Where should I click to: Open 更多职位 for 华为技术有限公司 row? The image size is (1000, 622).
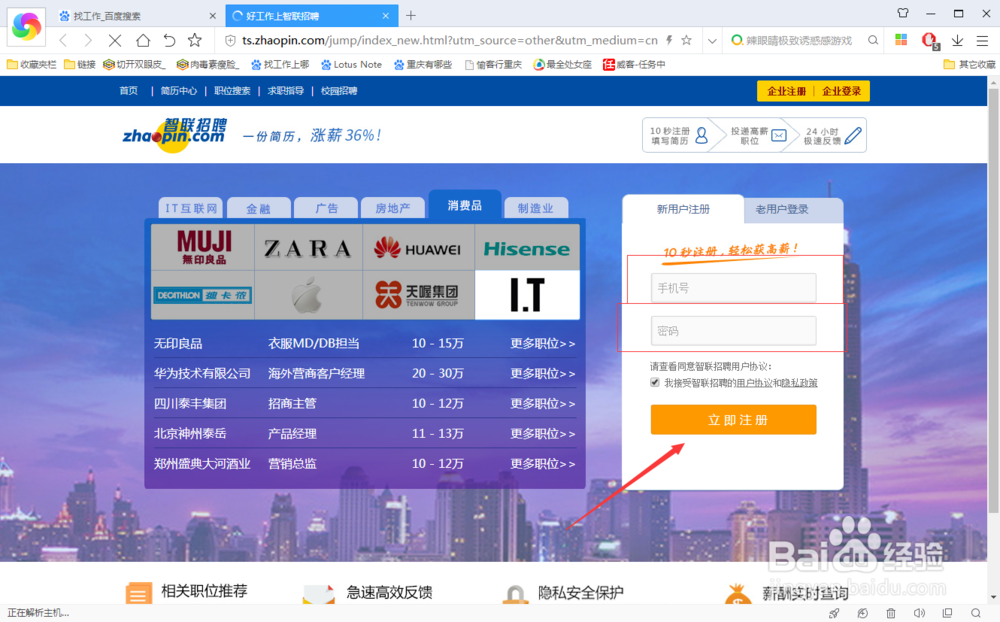[x=542, y=373]
